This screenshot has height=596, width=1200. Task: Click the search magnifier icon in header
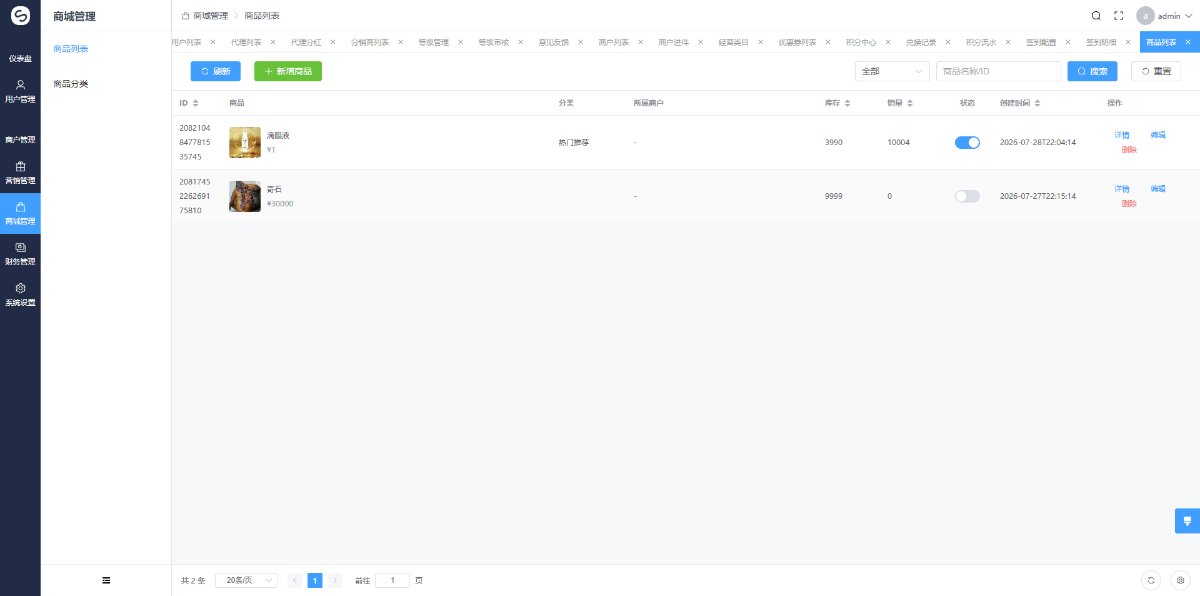click(x=1096, y=16)
